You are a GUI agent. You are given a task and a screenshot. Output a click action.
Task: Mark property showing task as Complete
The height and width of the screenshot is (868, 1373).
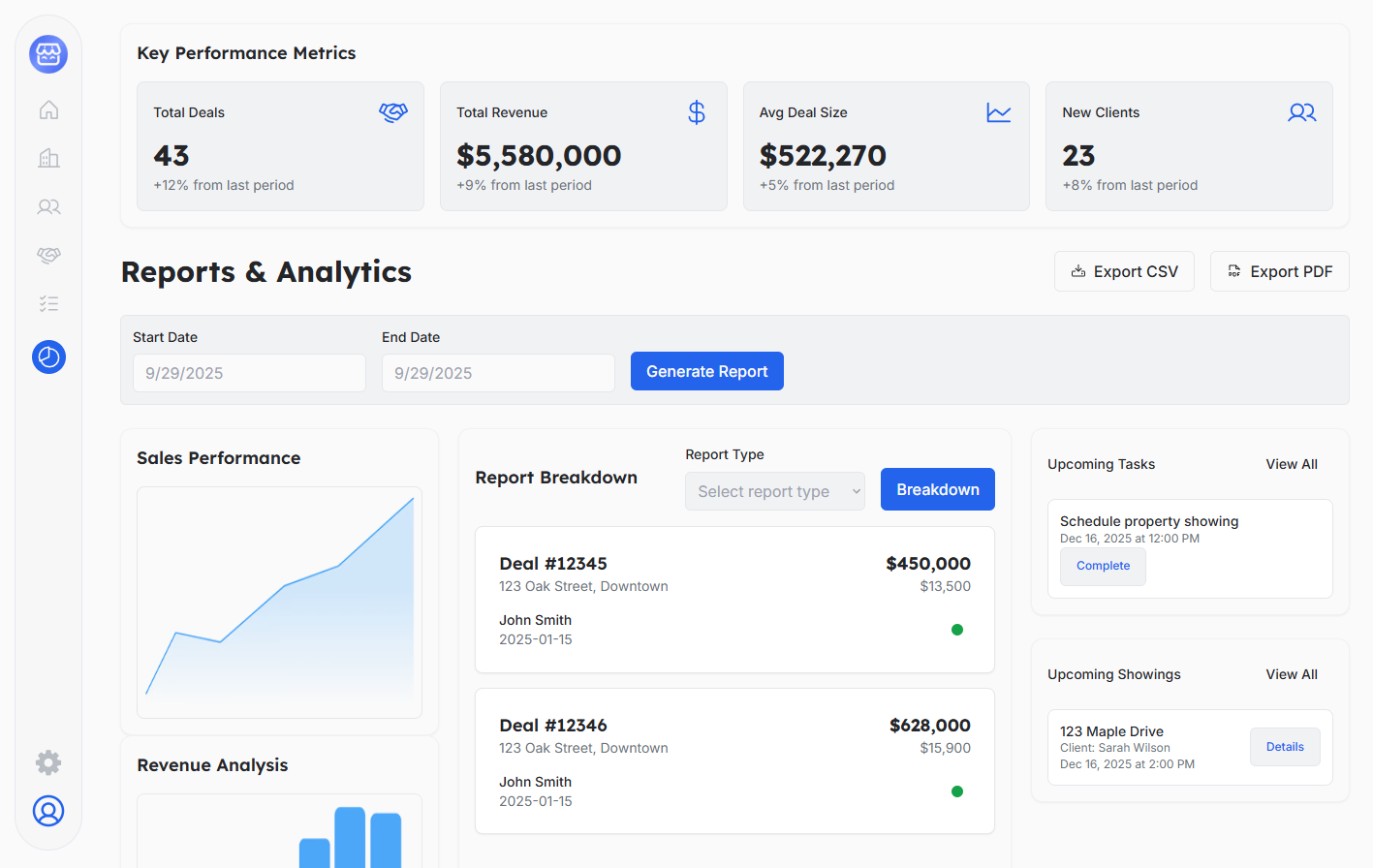[1103, 566]
